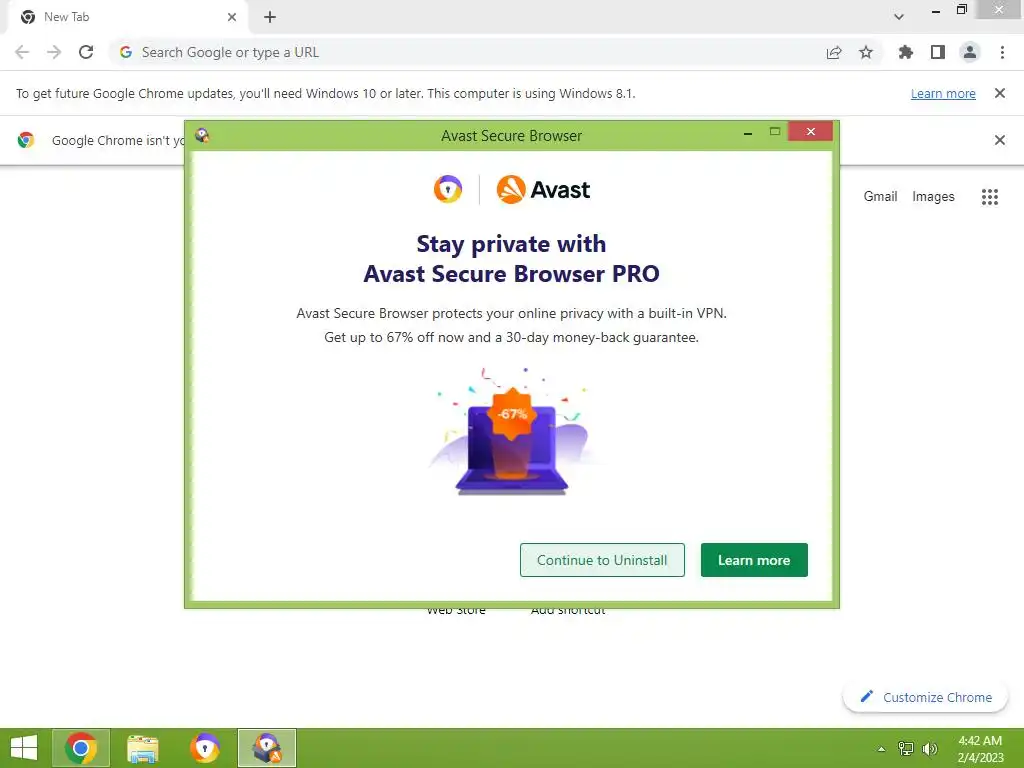Open Chrome's three-dot menu
1024x768 pixels.
1002,52
